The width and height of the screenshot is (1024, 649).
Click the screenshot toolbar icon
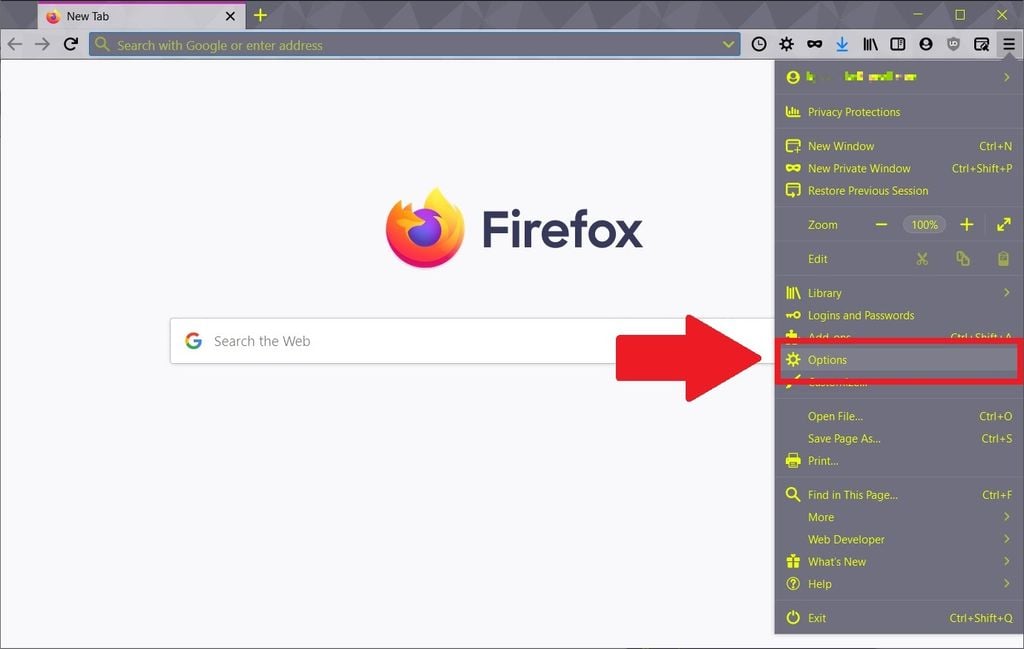coord(981,44)
